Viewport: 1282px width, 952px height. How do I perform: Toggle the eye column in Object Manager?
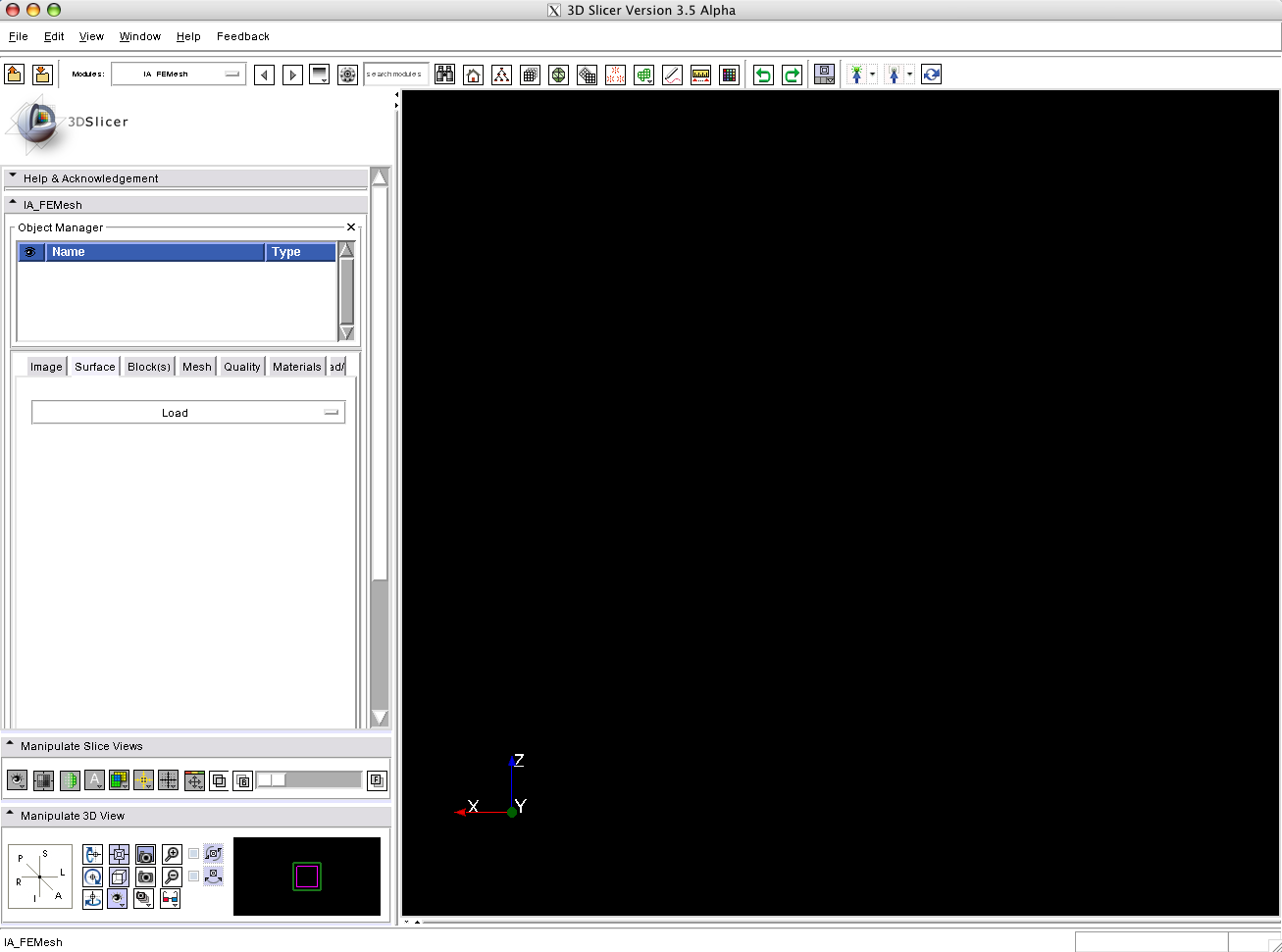point(30,252)
